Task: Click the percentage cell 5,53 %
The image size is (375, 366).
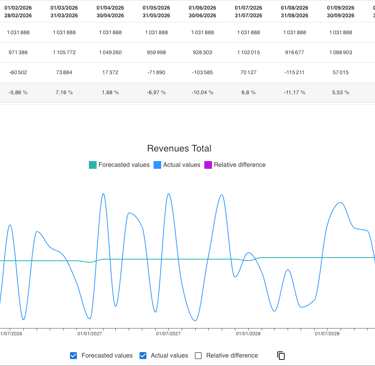Action: [x=340, y=92]
